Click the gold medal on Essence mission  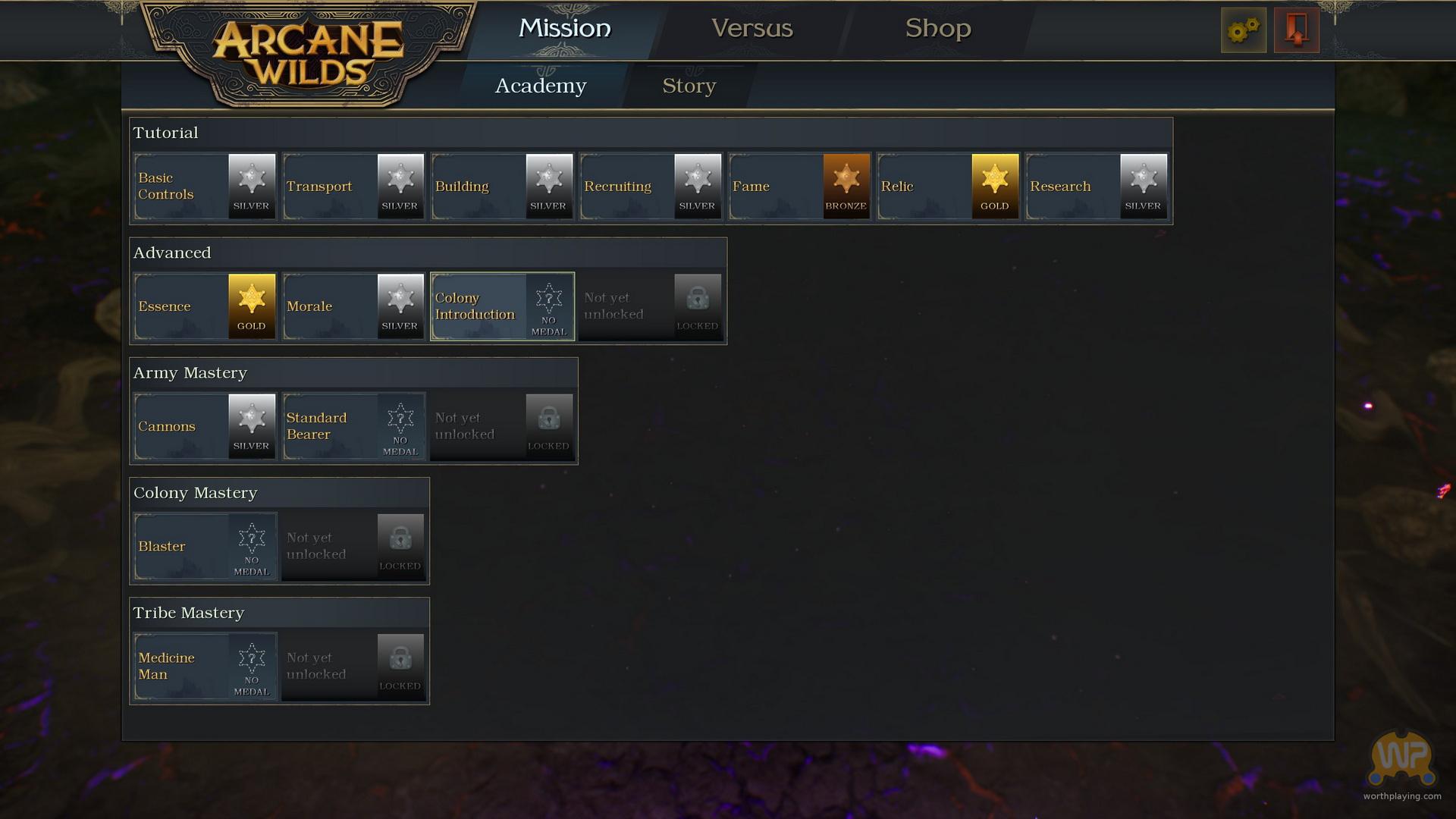(x=252, y=306)
